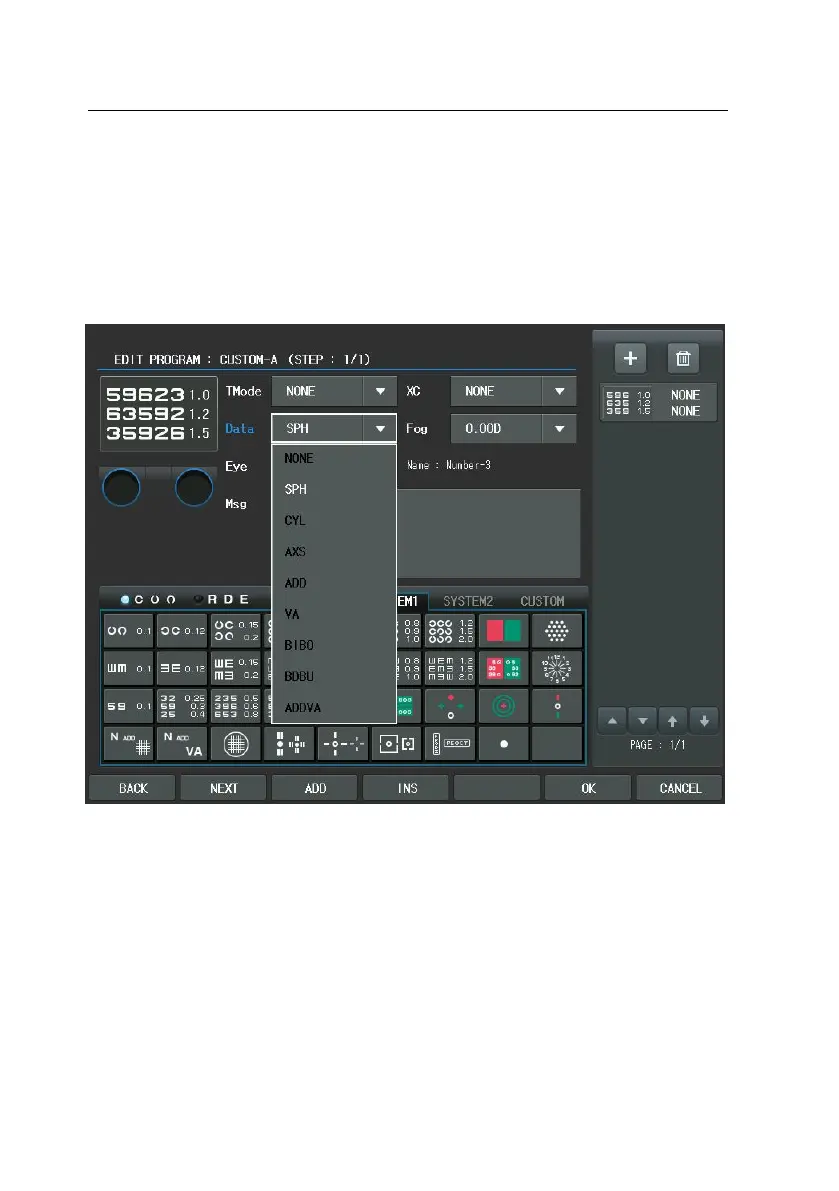Click the CANCEL button
The image size is (839, 1191).
click(680, 788)
